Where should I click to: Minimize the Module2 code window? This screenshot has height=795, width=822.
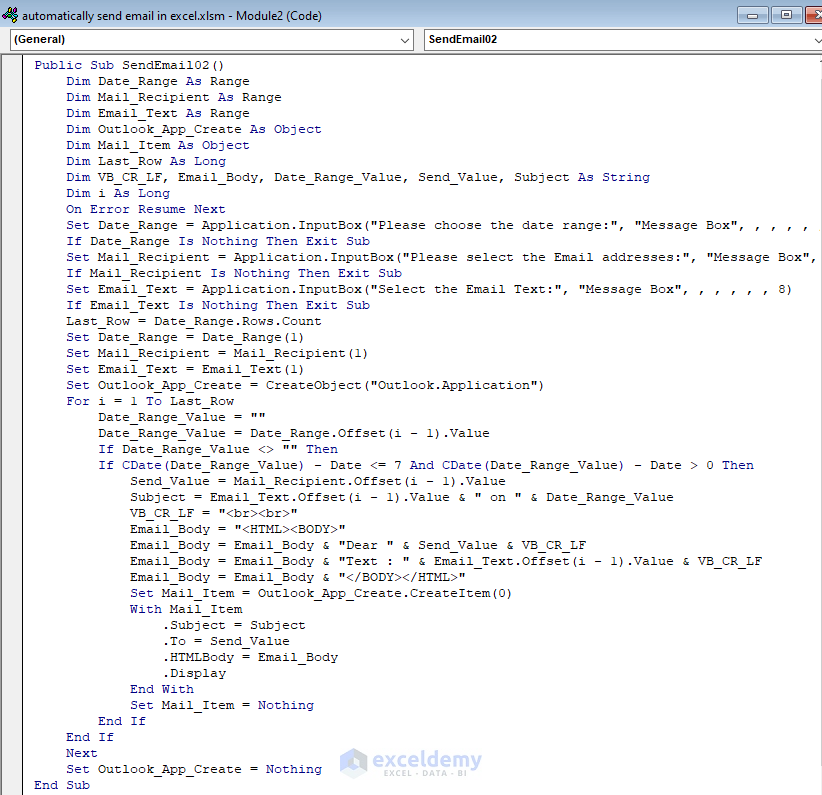pos(752,15)
